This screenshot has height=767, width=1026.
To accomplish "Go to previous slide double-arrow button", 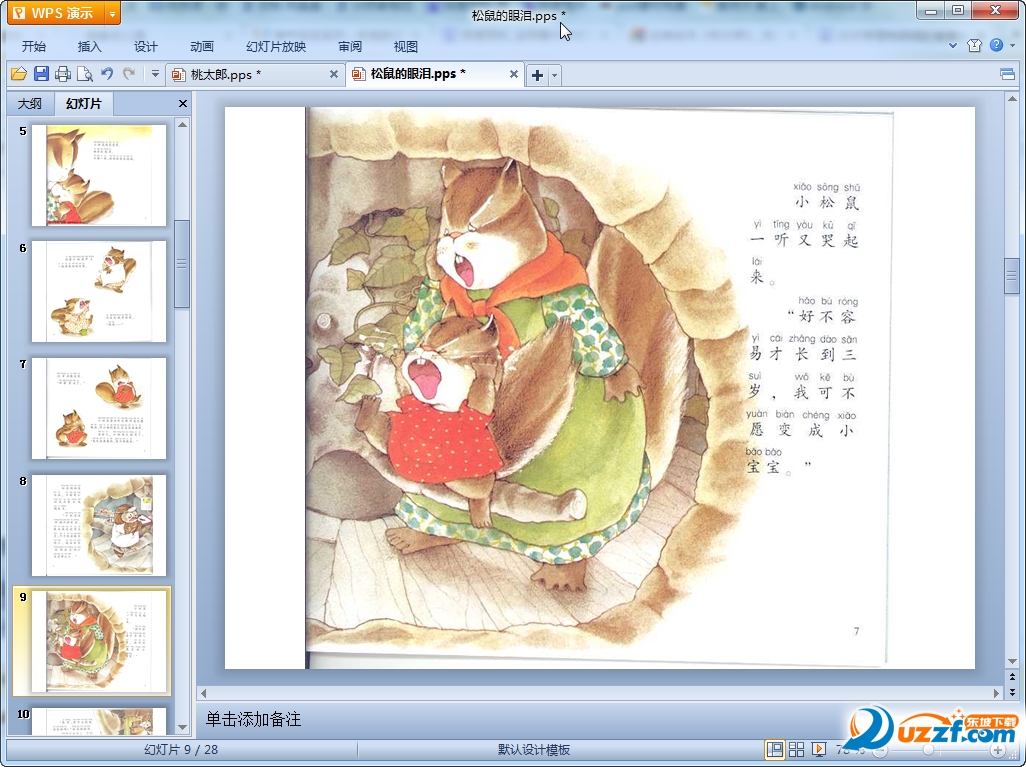I will pos(1012,677).
